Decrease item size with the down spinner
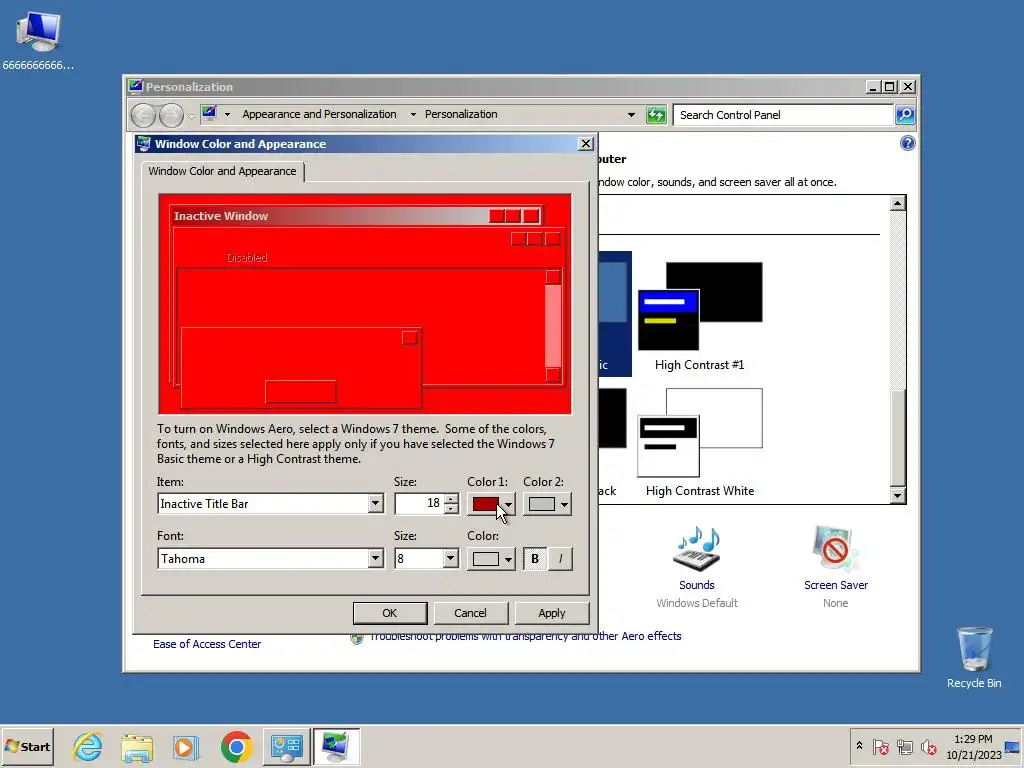This screenshot has width=1024, height=768. (451, 509)
